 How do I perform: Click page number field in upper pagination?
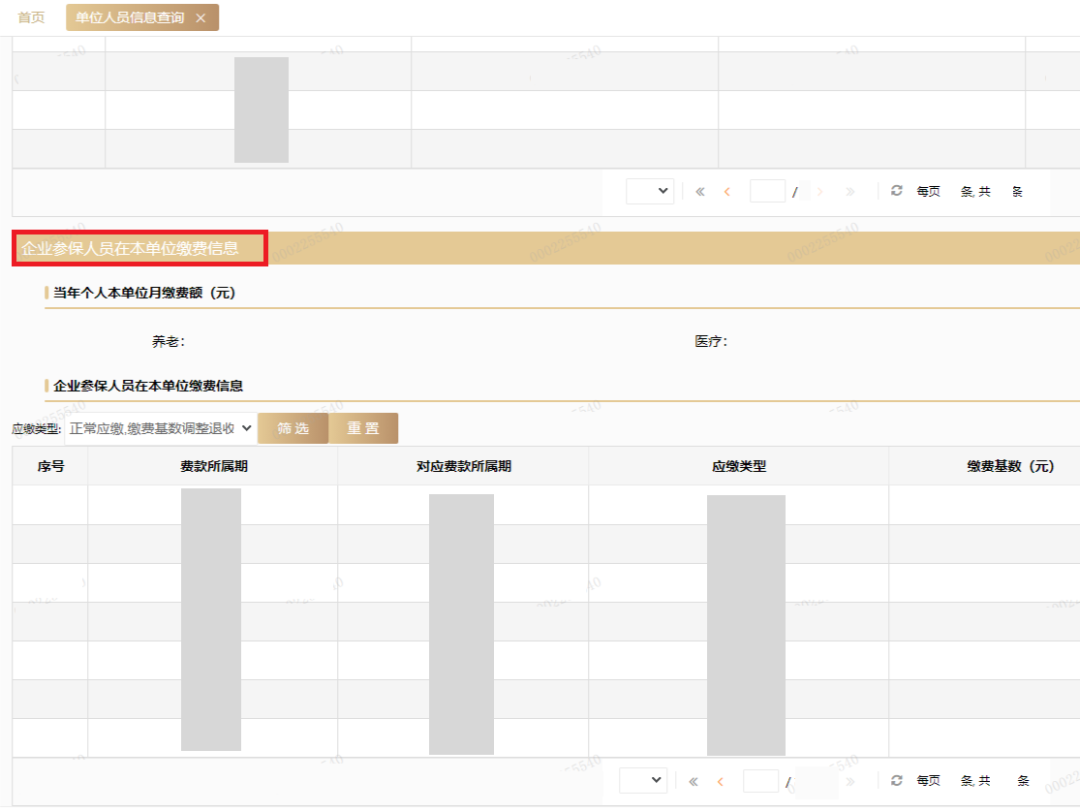[767, 191]
